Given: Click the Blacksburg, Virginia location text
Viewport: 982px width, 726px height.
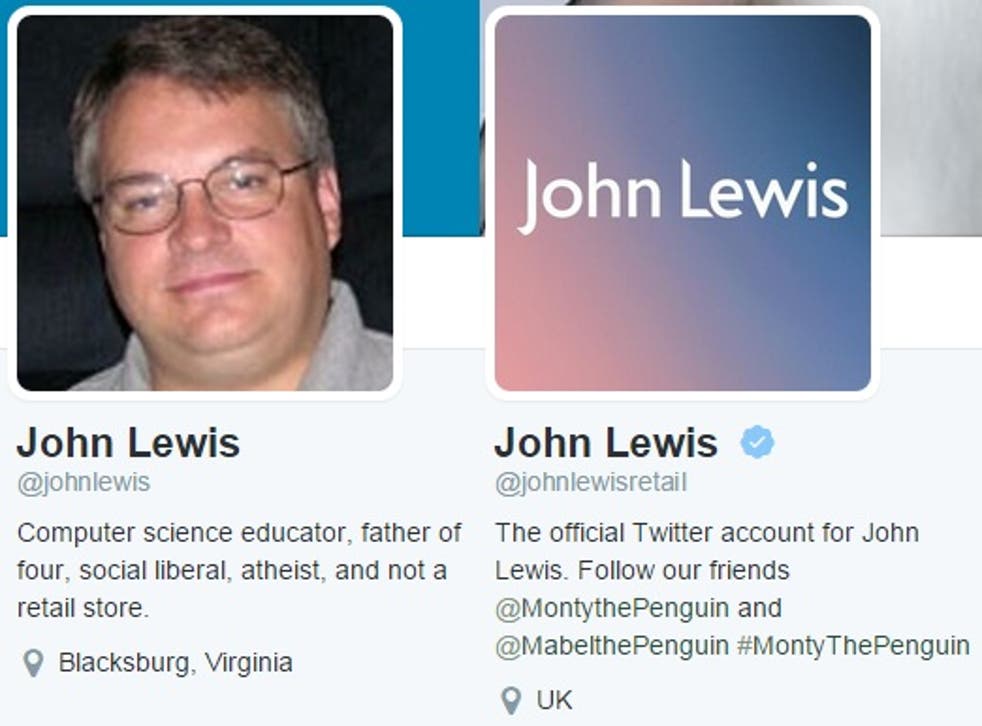Looking at the screenshot, I should point(175,663).
